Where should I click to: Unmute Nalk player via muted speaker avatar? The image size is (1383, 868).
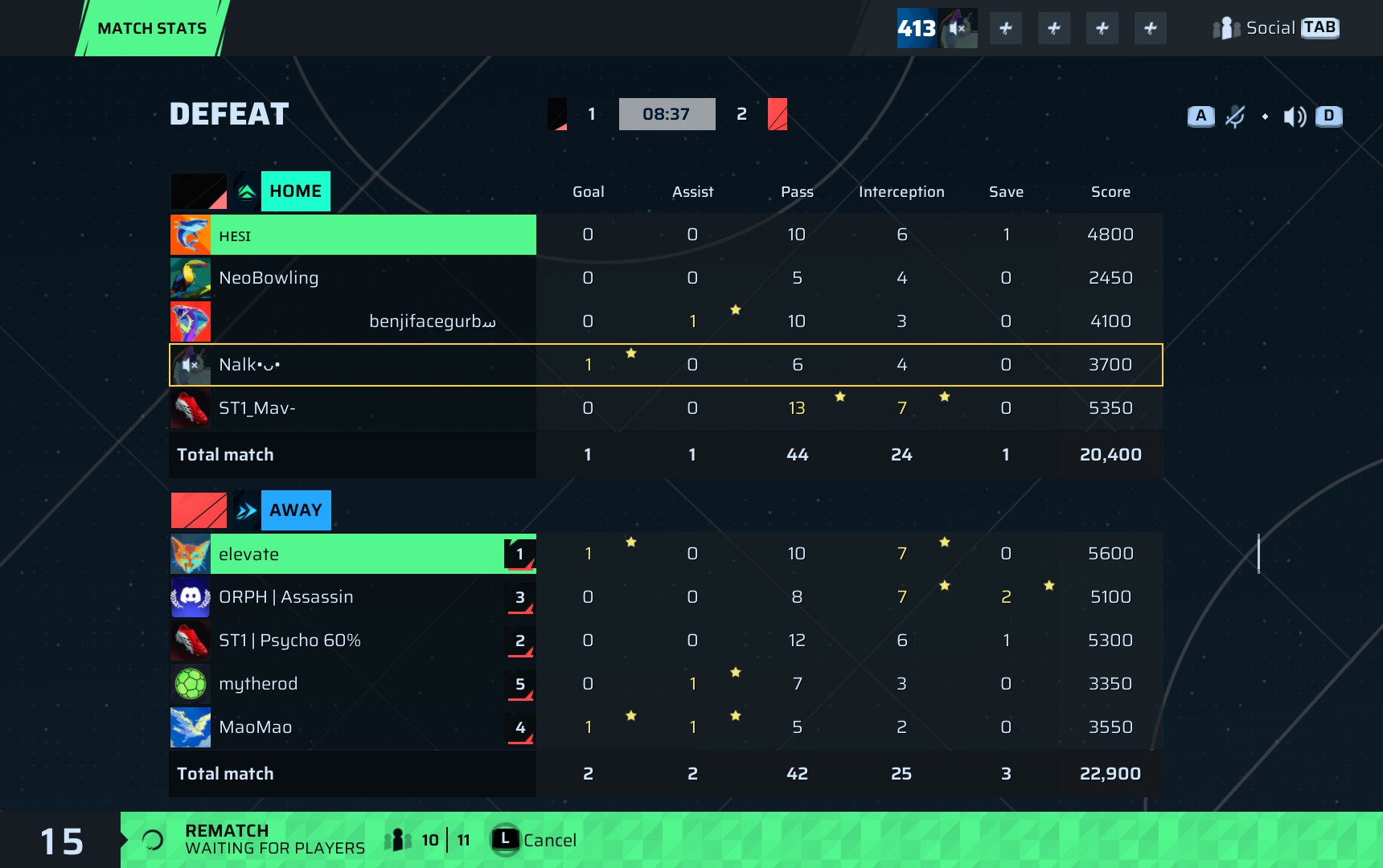point(191,365)
